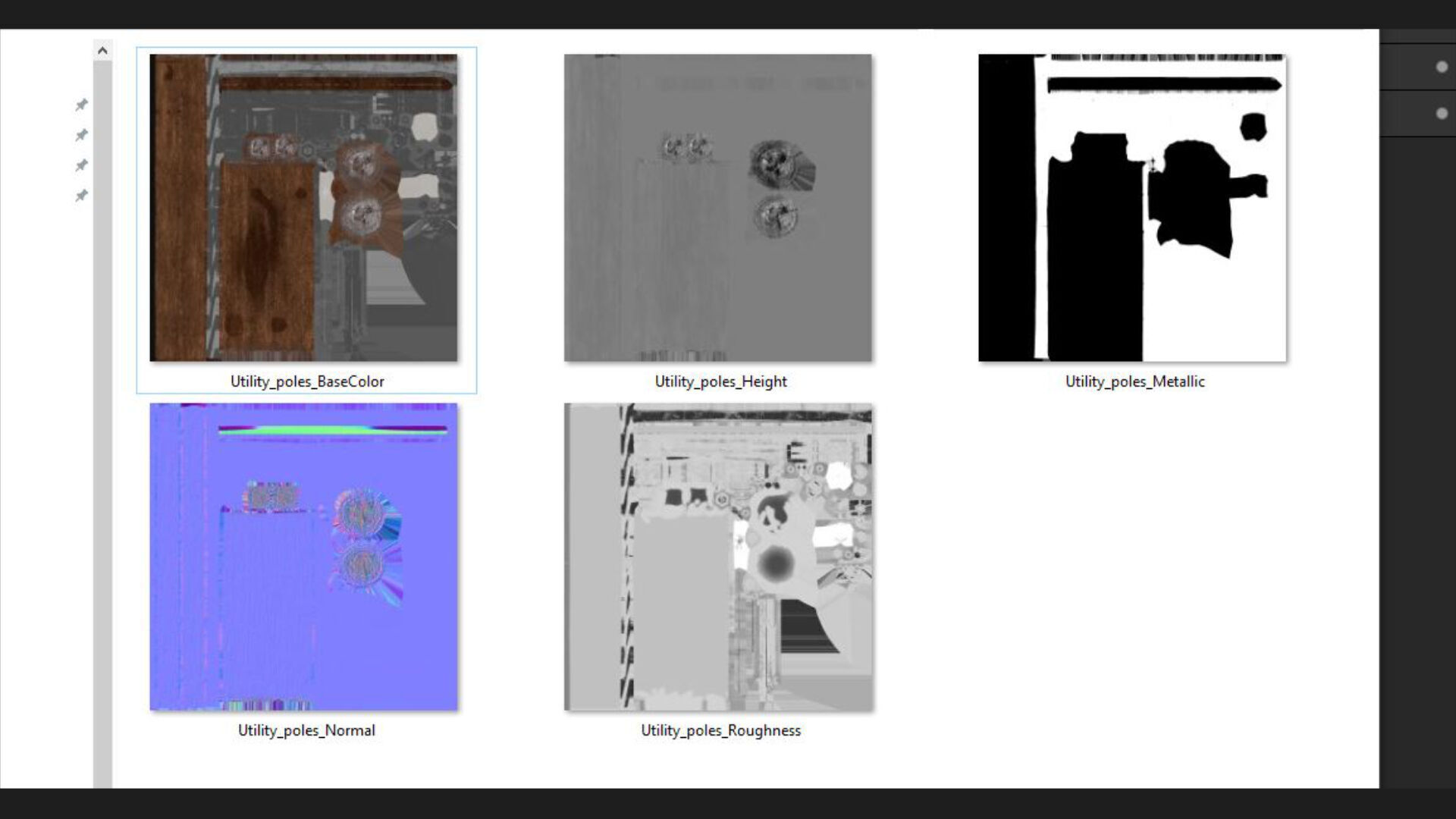Viewport: 1456px width, 819px height.
Task: Select the purple Utility_poles_Normal thumbnail
Action: tap(303, 557)
